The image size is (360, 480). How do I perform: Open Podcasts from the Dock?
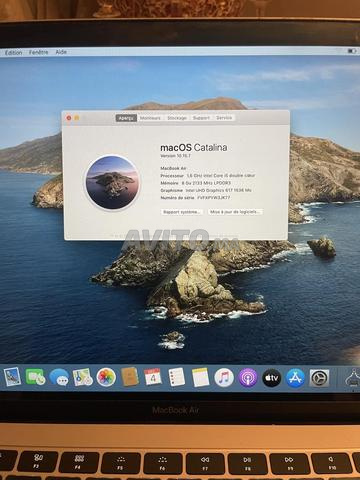point(248,378)
